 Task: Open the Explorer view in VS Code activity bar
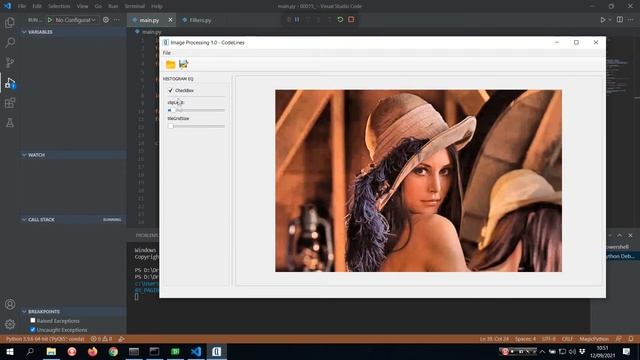click(x=10, y=22)
